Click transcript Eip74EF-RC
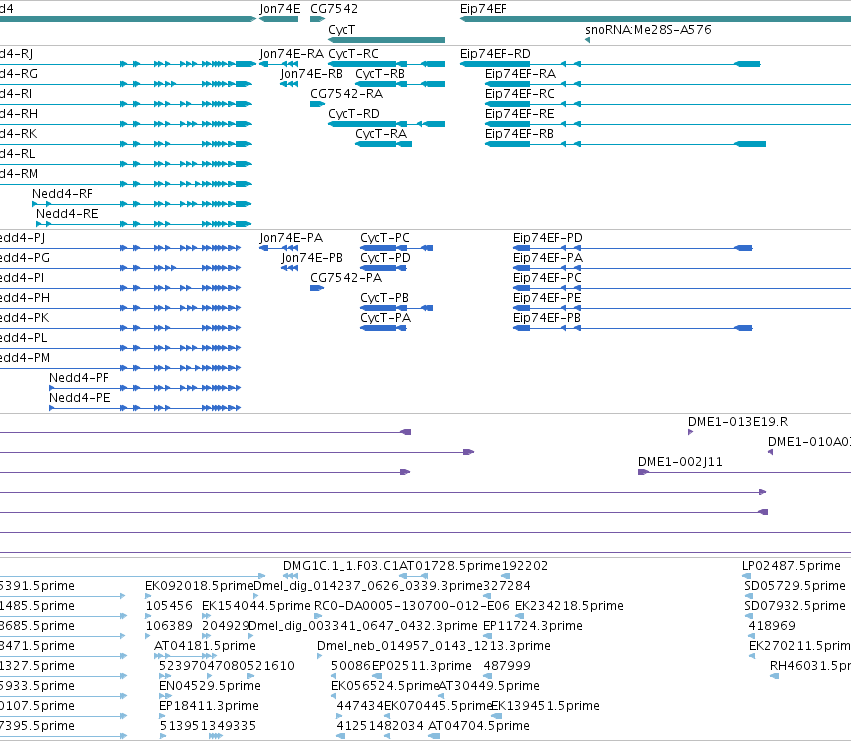The image size is (851, 741). click(520, 94)
